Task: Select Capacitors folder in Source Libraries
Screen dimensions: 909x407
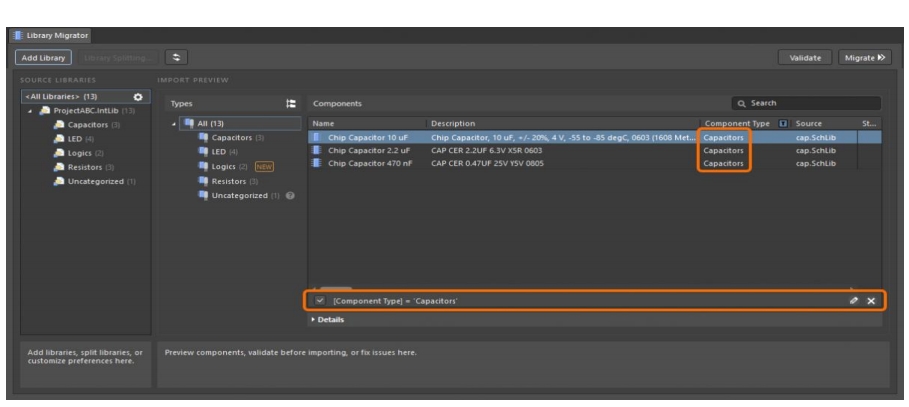Action: [x=88, y=125]
